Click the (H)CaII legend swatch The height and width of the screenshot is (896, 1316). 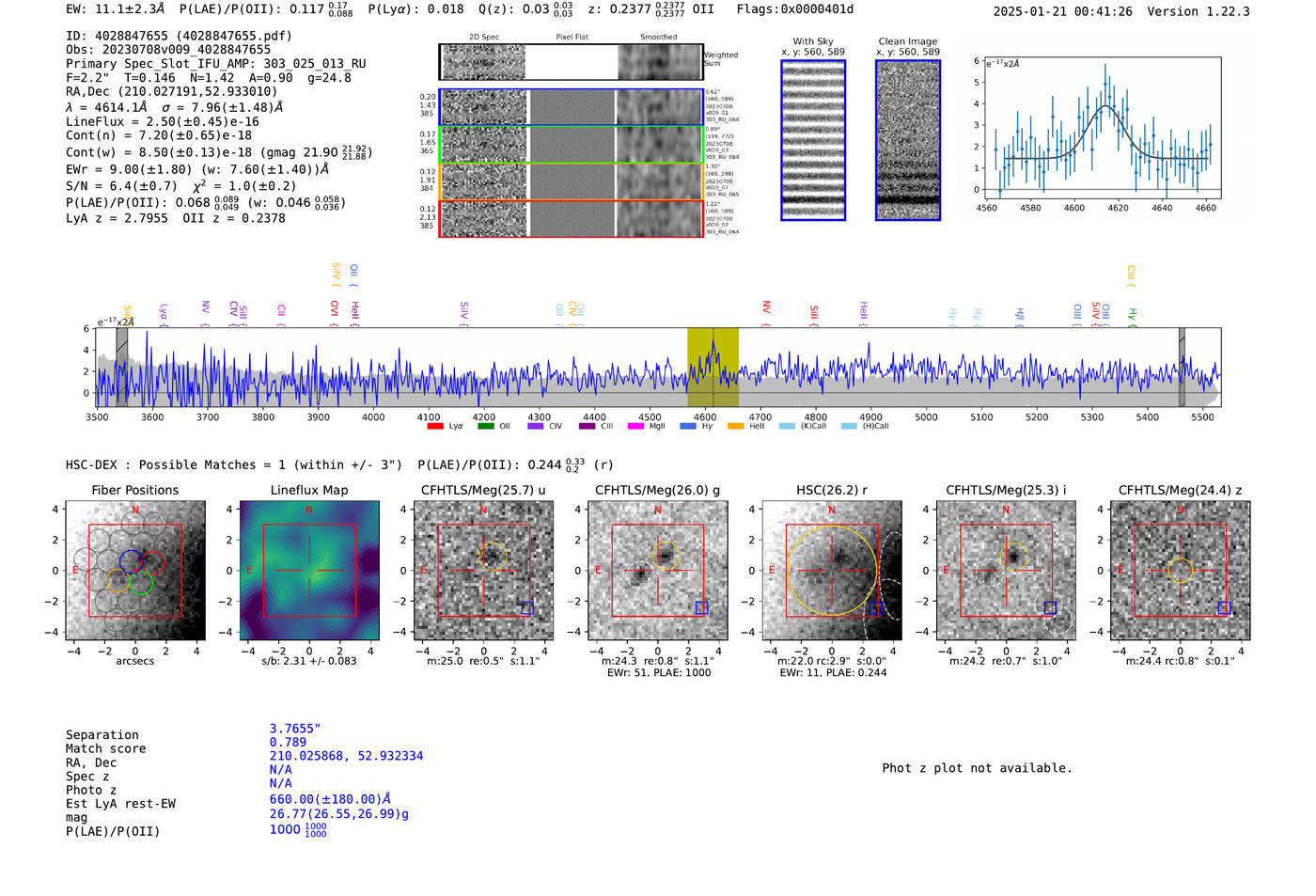[849, 426]
